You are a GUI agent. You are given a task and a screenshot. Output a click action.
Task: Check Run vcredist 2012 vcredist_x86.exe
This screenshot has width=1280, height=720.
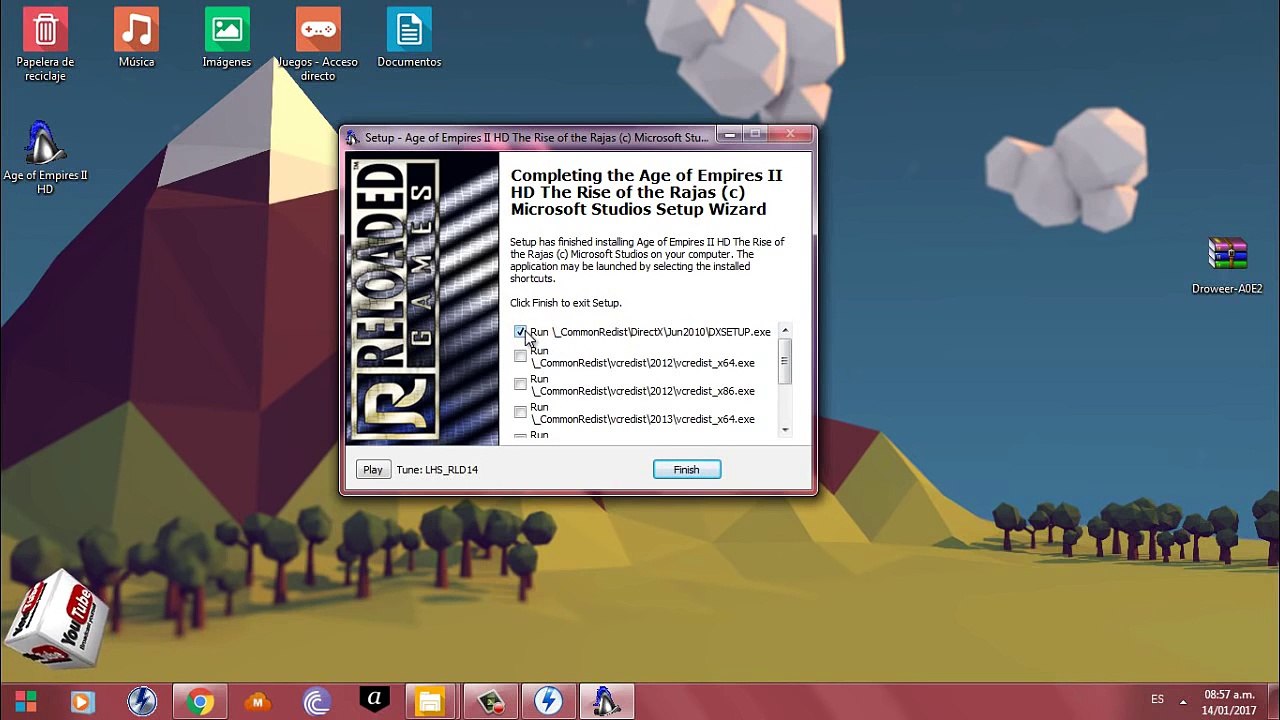coord(520,384)
